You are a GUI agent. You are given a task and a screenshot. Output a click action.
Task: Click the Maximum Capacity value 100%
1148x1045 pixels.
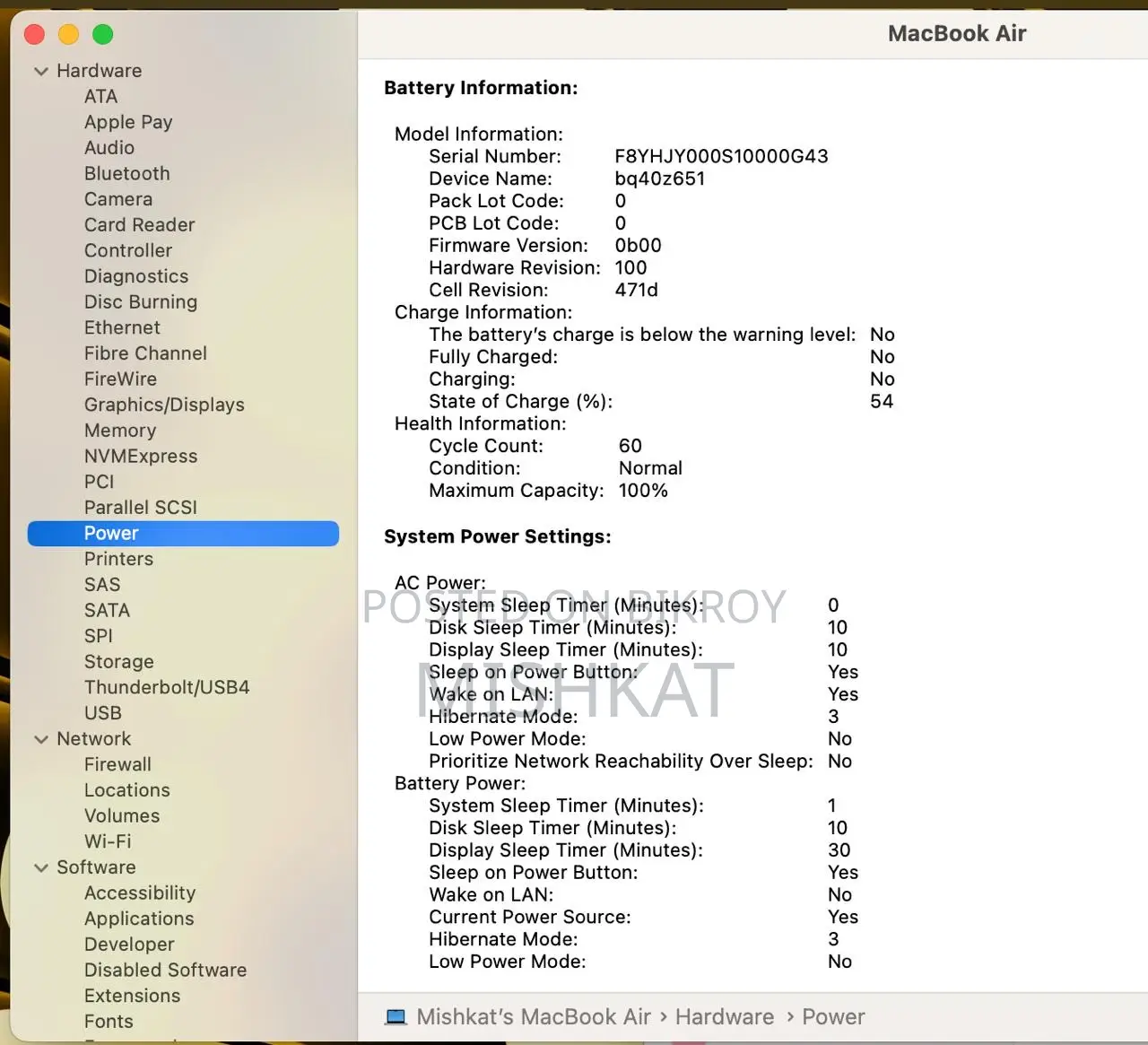[x=643, y=491]
